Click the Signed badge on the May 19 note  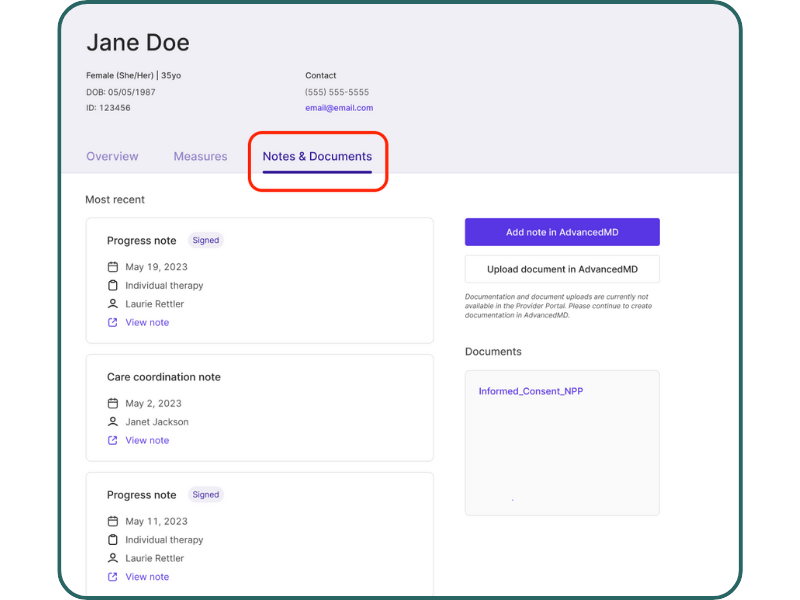point(205,240)
